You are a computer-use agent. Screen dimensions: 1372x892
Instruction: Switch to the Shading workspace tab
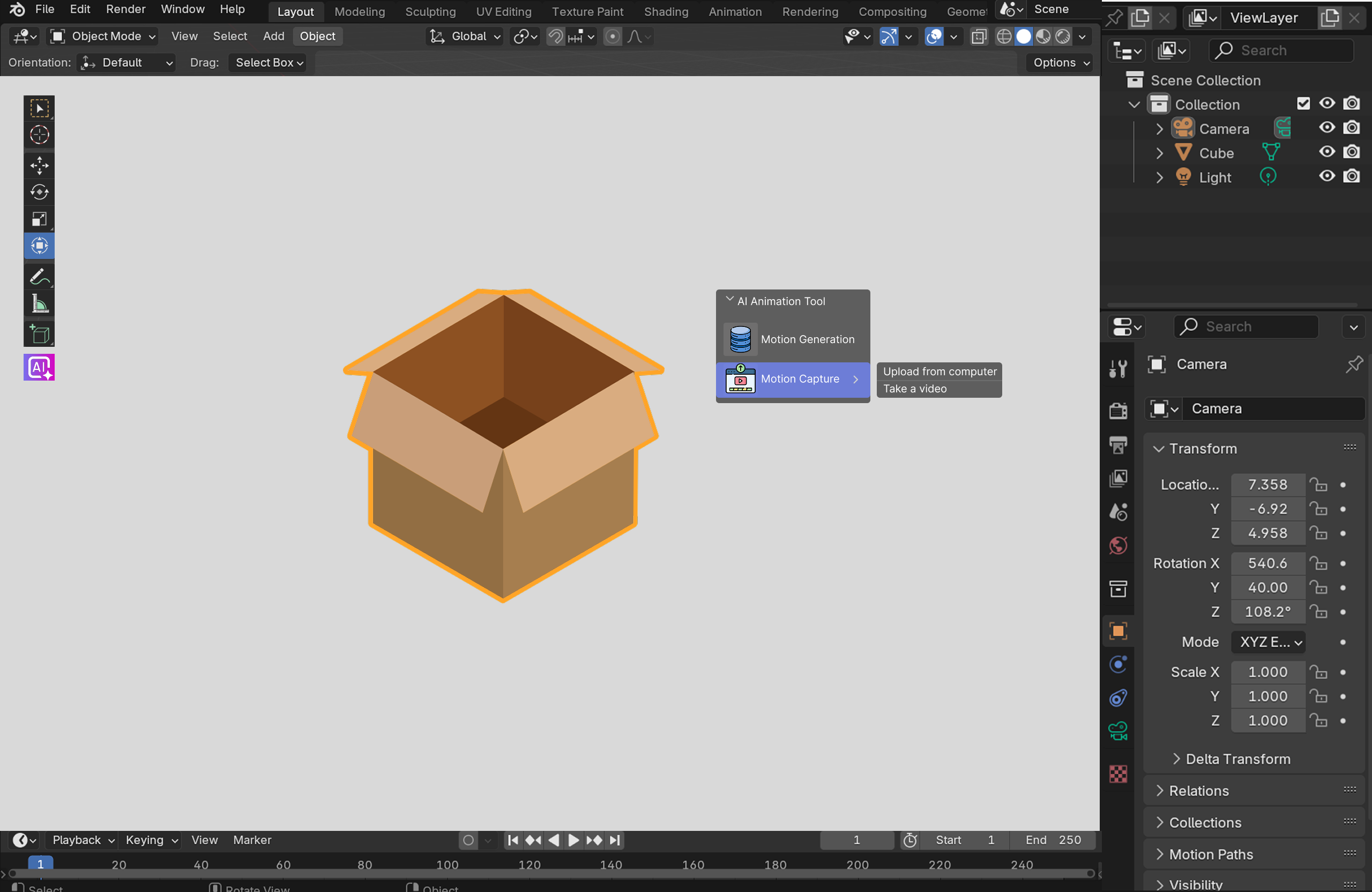pos(666,12)
